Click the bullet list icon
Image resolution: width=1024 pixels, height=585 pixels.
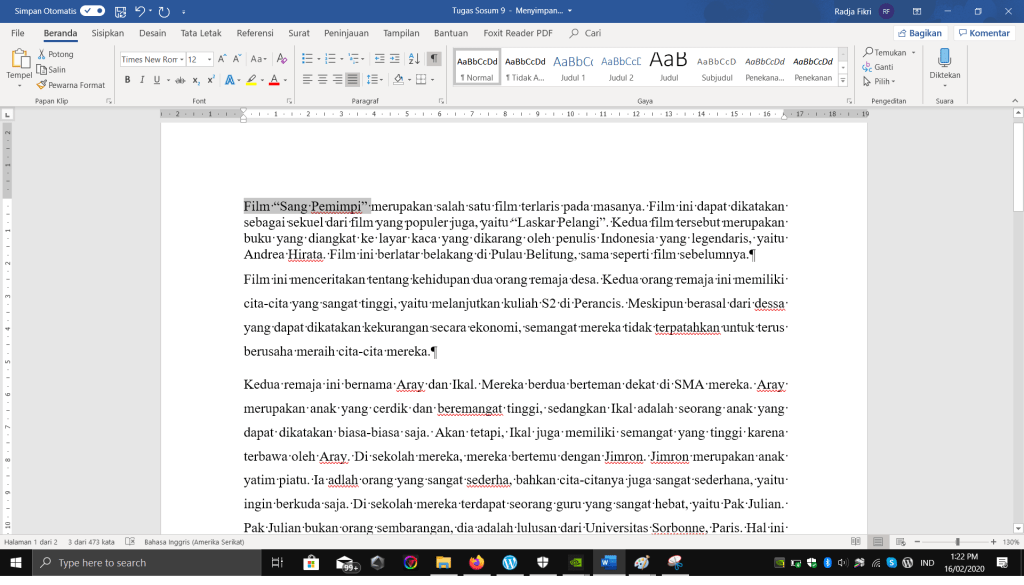(308, 59)
